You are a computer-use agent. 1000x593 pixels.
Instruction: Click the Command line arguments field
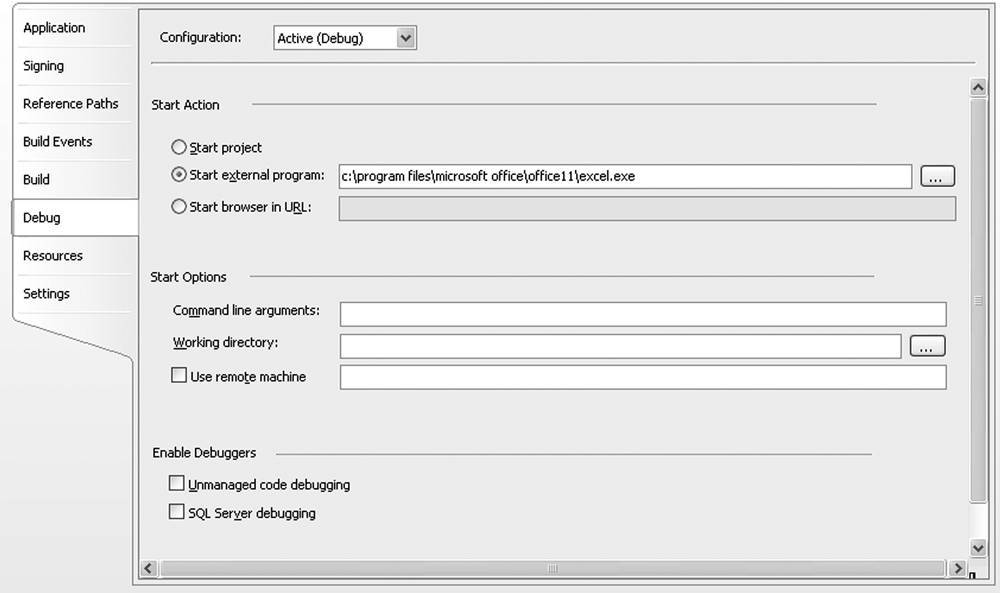point(643,314)
